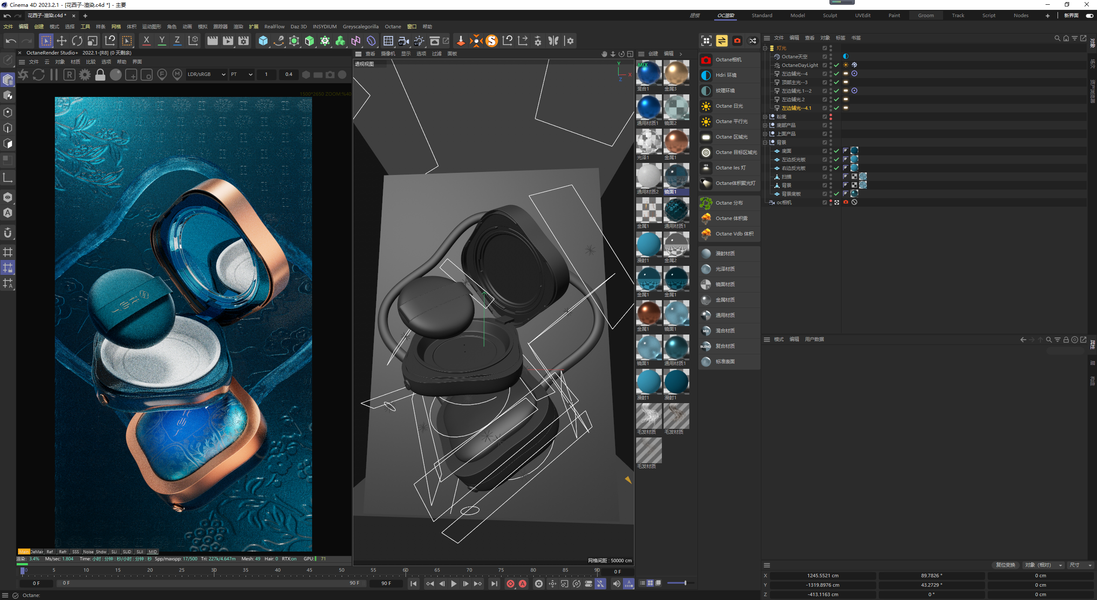Select the copper metal material sphere
Image resolution: width=1097 pixels, height=600 pixels.
point(676,141)
